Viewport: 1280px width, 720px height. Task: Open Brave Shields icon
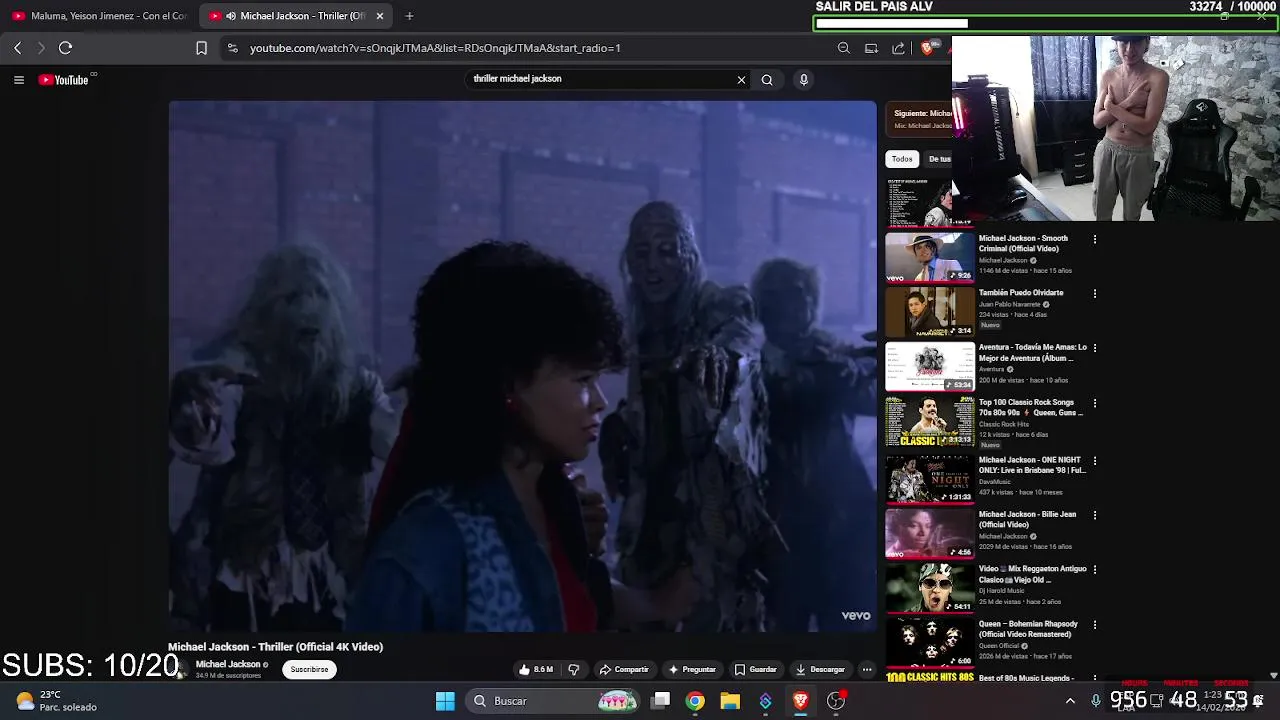(x=929, y=48)
